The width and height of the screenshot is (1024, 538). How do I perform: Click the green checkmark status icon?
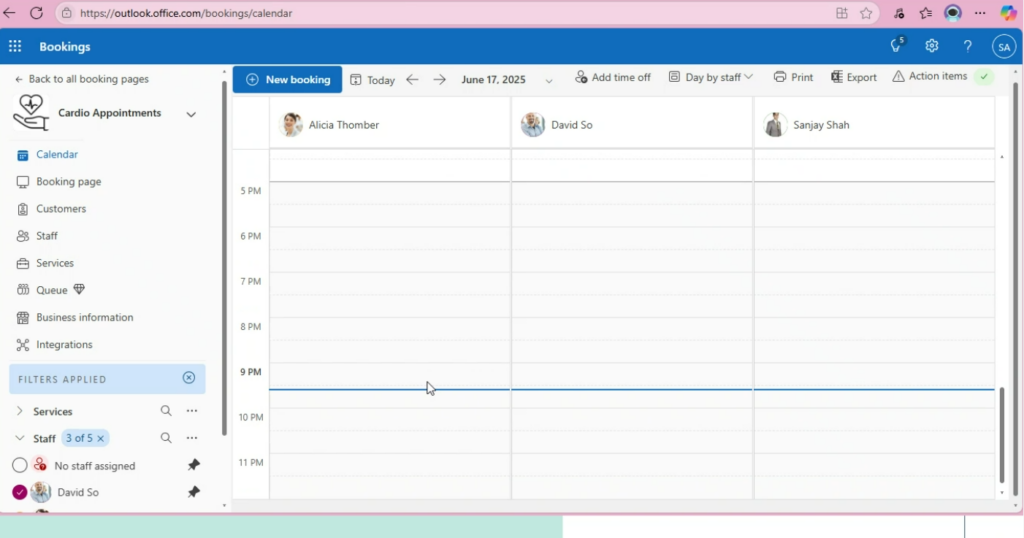[984, 77]
